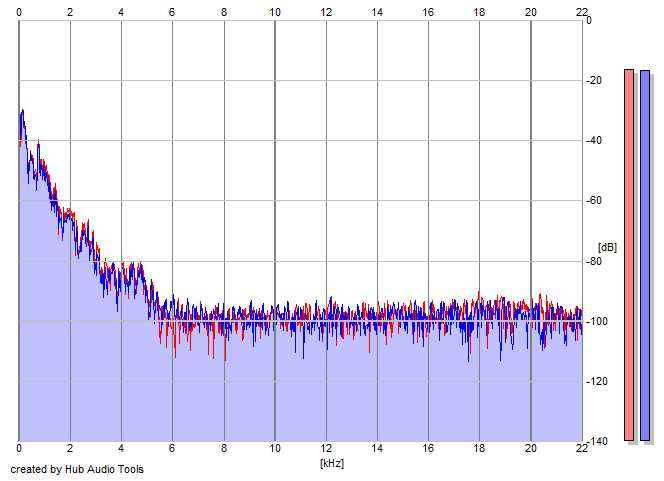Click the [dB] axis unit label
The height and width of the screenshot is (481, 664).
click(x=607, y=247)
